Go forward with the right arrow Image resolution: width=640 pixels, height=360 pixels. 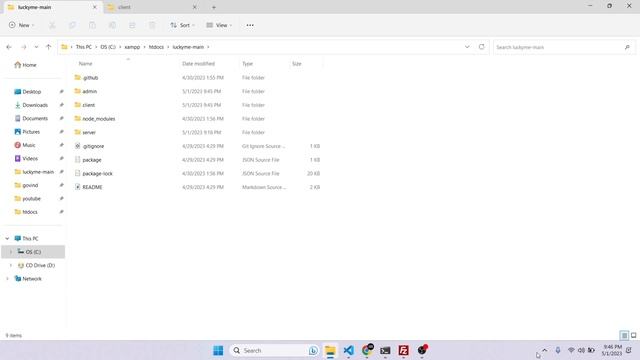tap(24, 47)
